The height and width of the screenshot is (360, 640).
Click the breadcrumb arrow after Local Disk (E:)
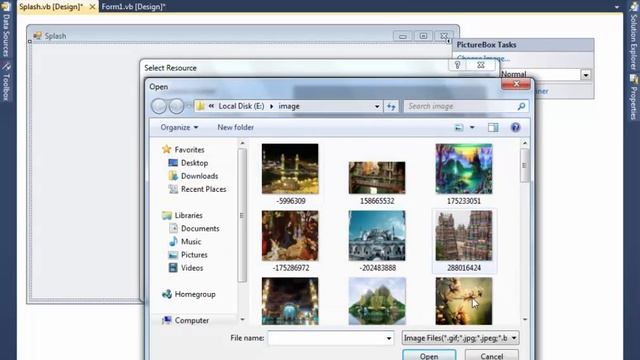(x=271, y=107)
